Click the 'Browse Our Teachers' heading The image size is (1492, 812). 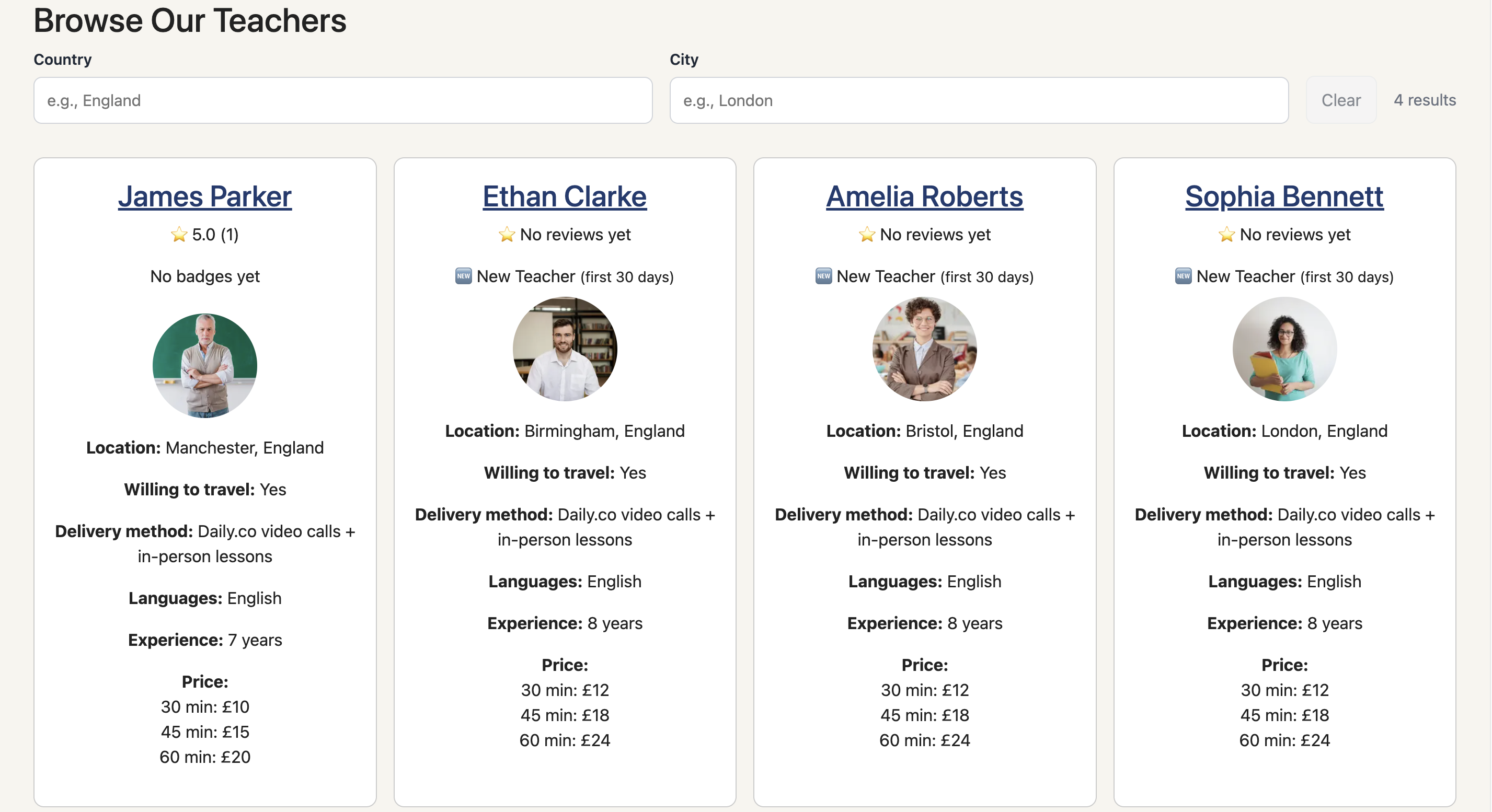190,21
